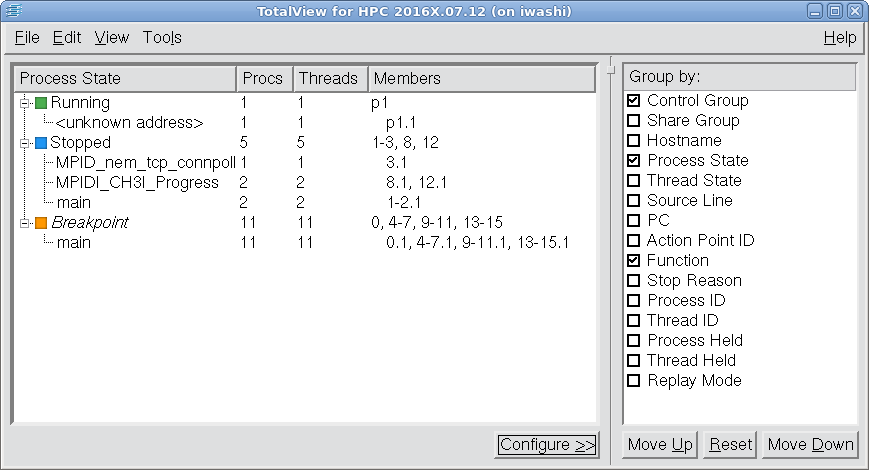Viewport: 869px width, 470px height.
Task: Check the Thread State checkbox
Action: point(633,181)
